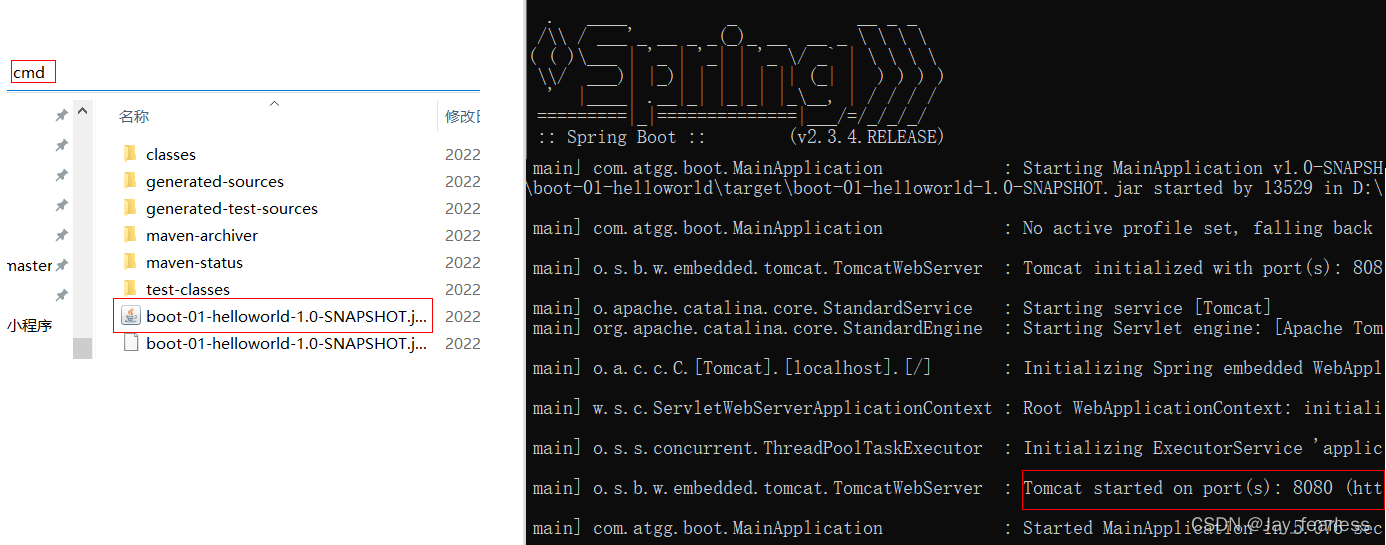Select the 小程序 item in navigation pane
This screenshot has width=1386, height=545.
pyautogui.click(x=30, y=325)
